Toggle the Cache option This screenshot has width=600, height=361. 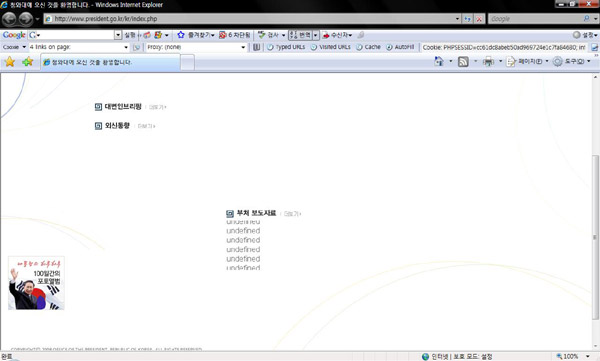pos(368,47)
